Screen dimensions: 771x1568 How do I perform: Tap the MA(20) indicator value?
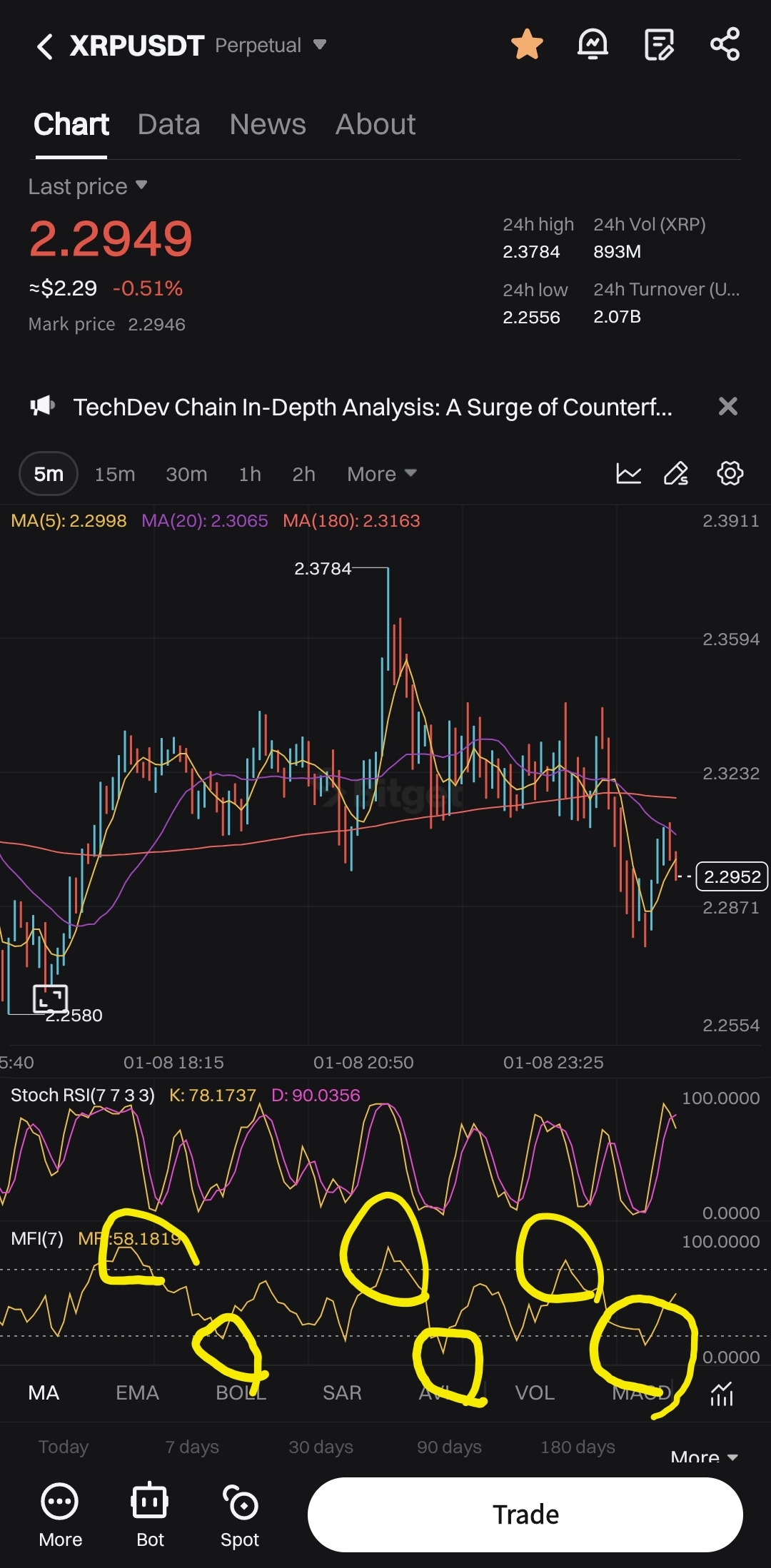205,521
